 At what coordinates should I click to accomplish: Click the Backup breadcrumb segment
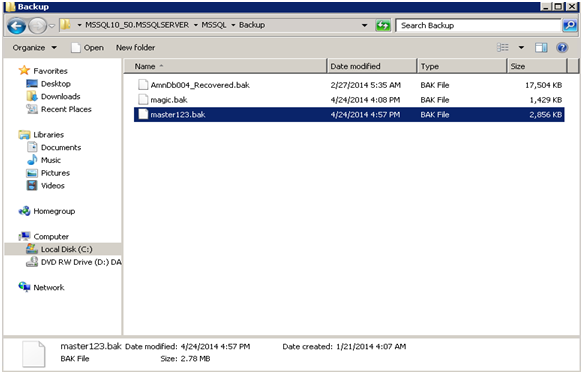coord(252,25)
